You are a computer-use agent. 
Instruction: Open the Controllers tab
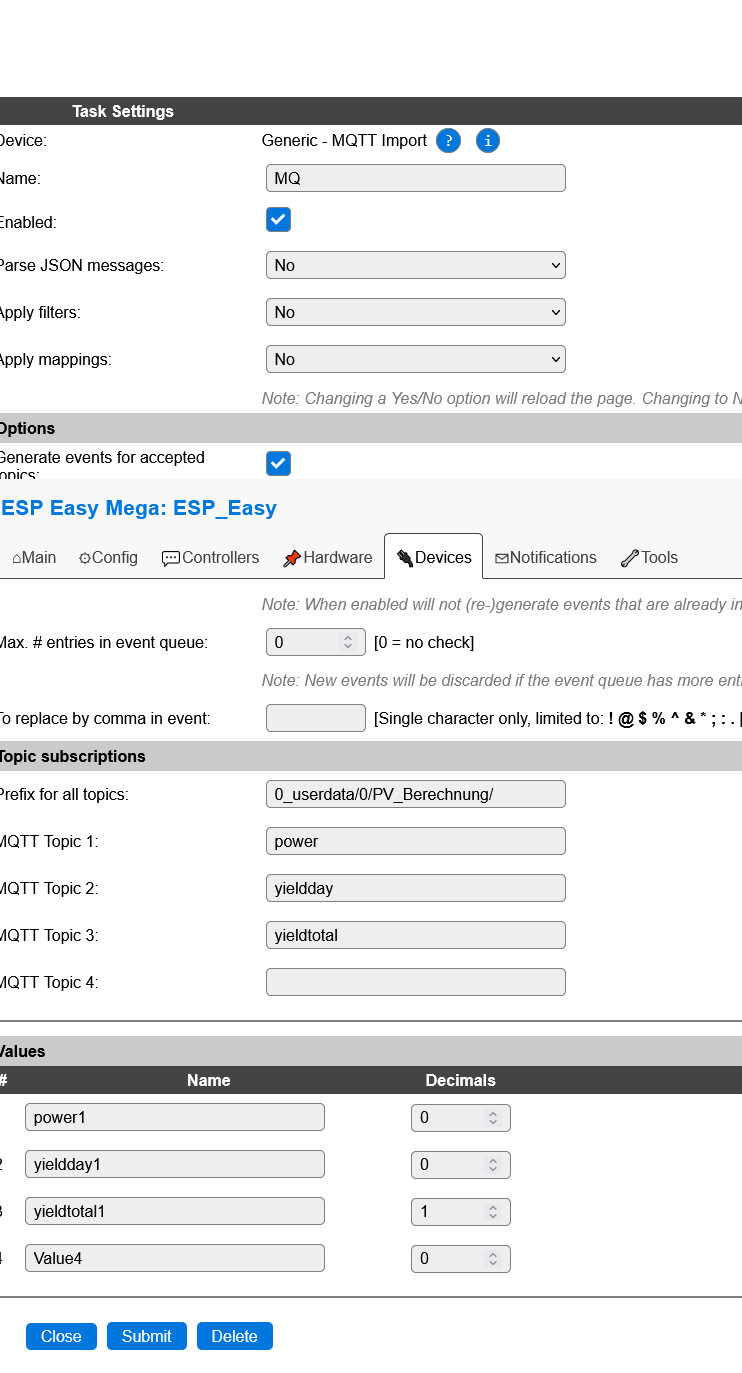[x=210, y=557]
